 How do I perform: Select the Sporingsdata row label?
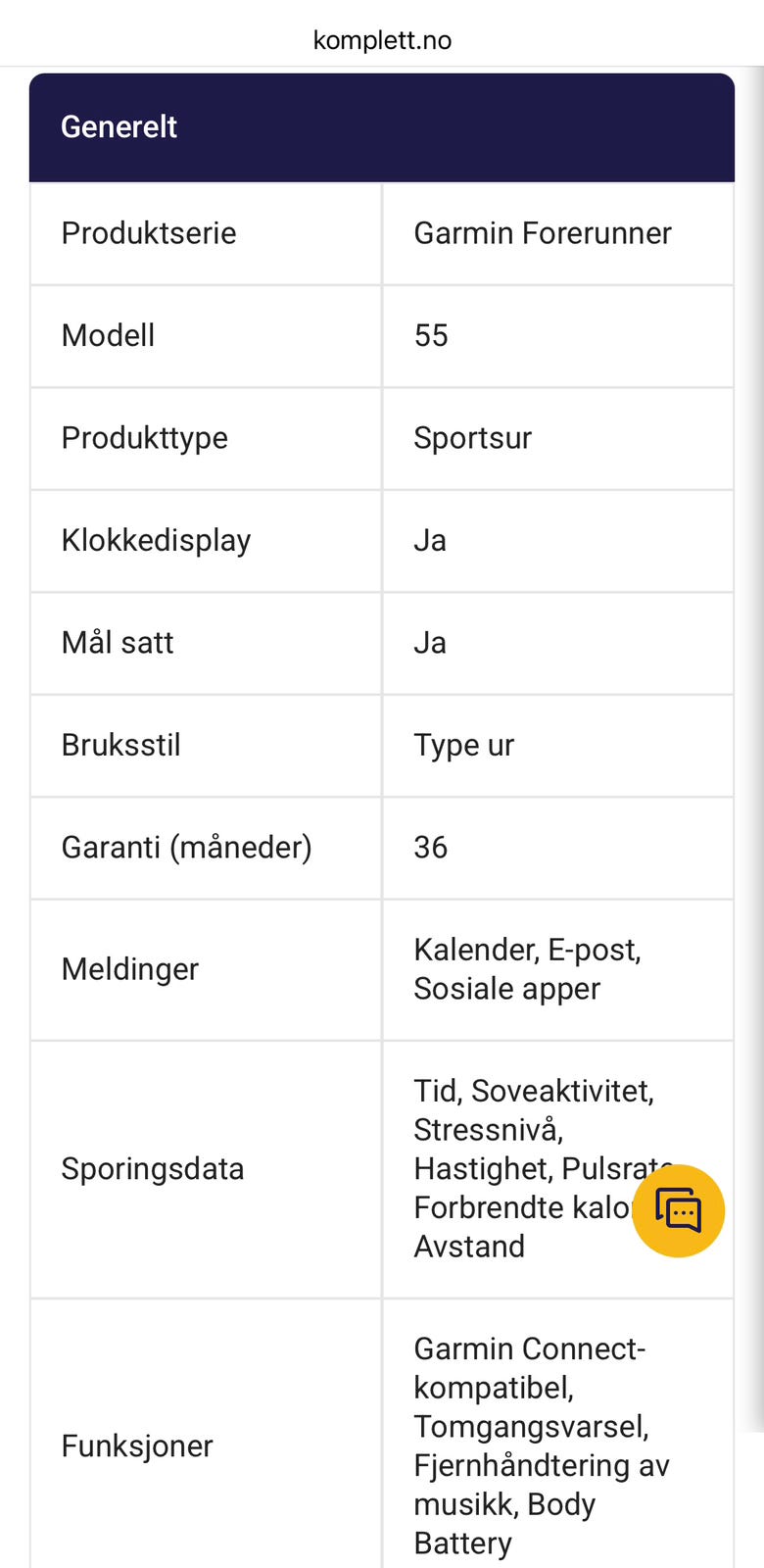[x=152, y=1169]
